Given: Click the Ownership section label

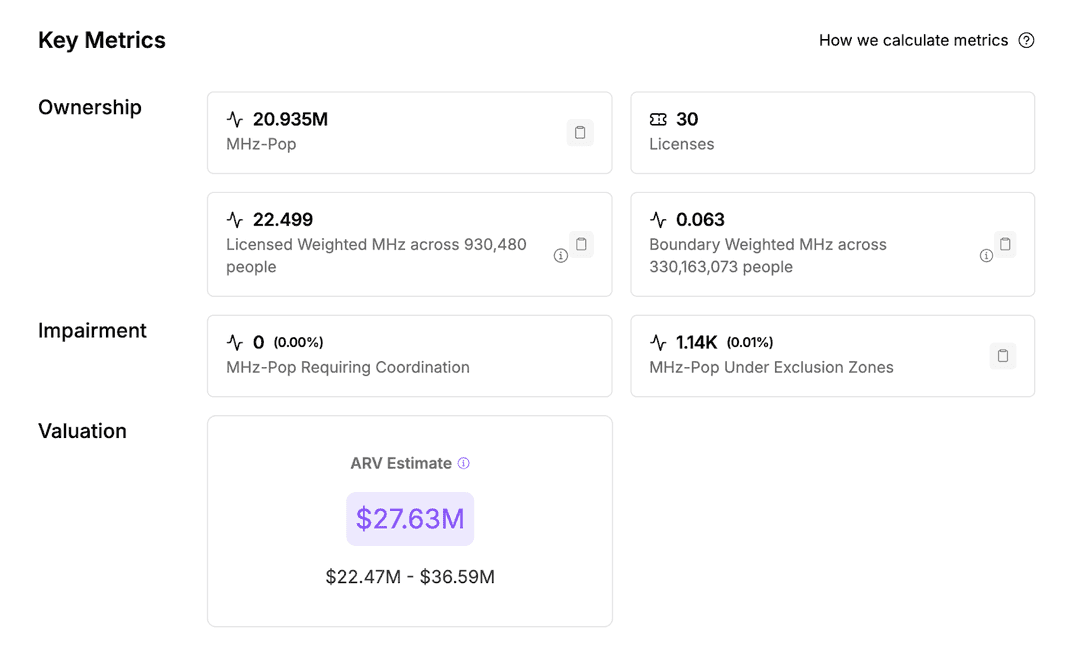Looking at the screenshot, I should coord(90,108).
